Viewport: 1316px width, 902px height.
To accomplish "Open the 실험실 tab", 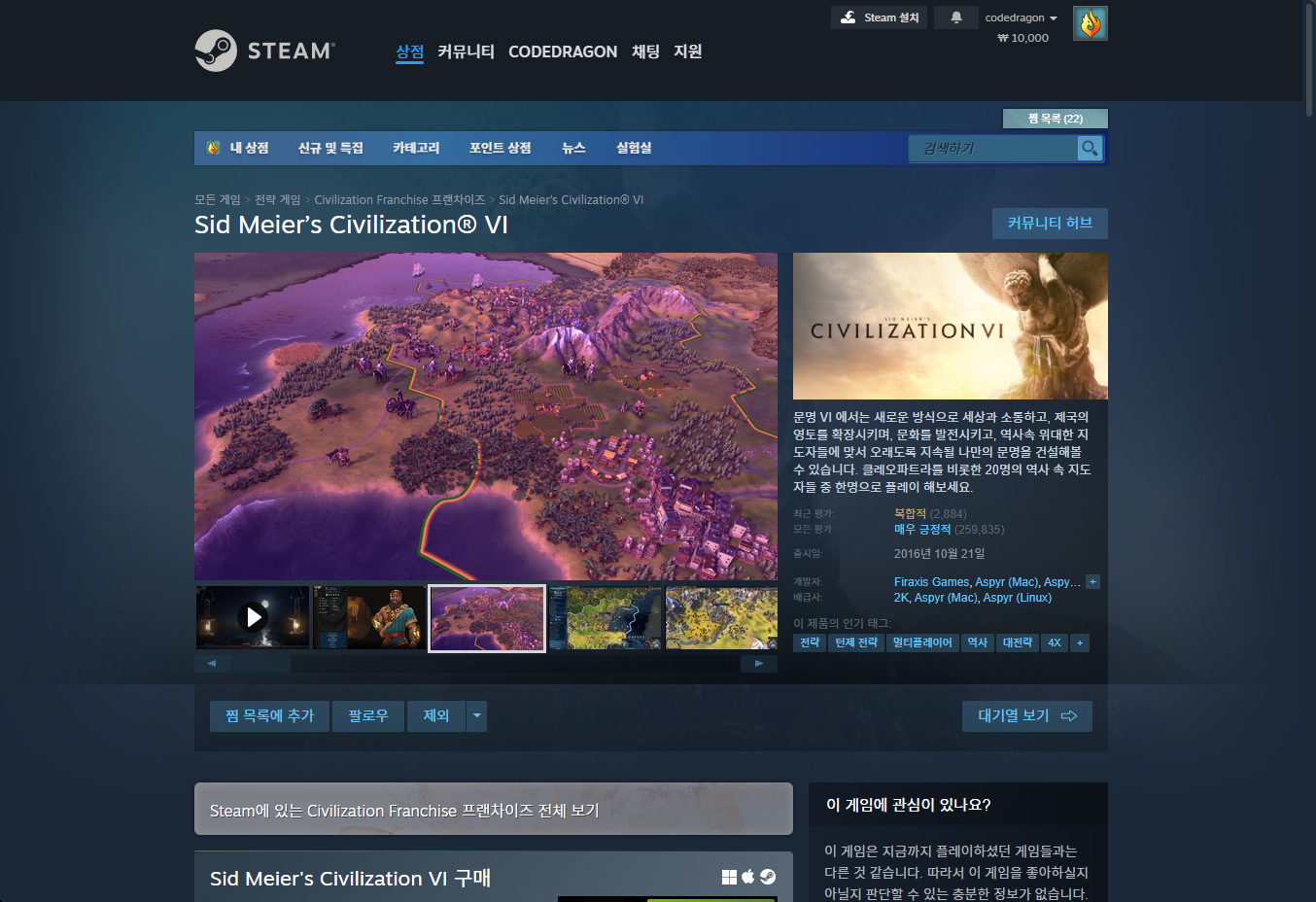I will tap(634, 148).
